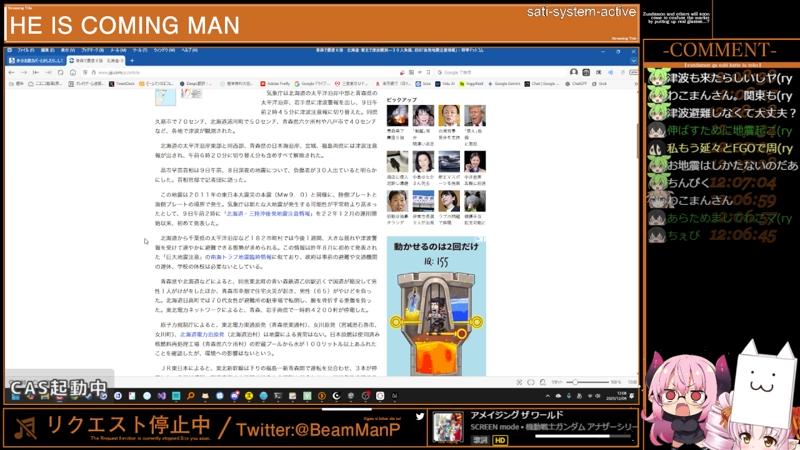Click the Twitter bird icon in overlay
The image size is (800, 450).
[x=420, y=416]
